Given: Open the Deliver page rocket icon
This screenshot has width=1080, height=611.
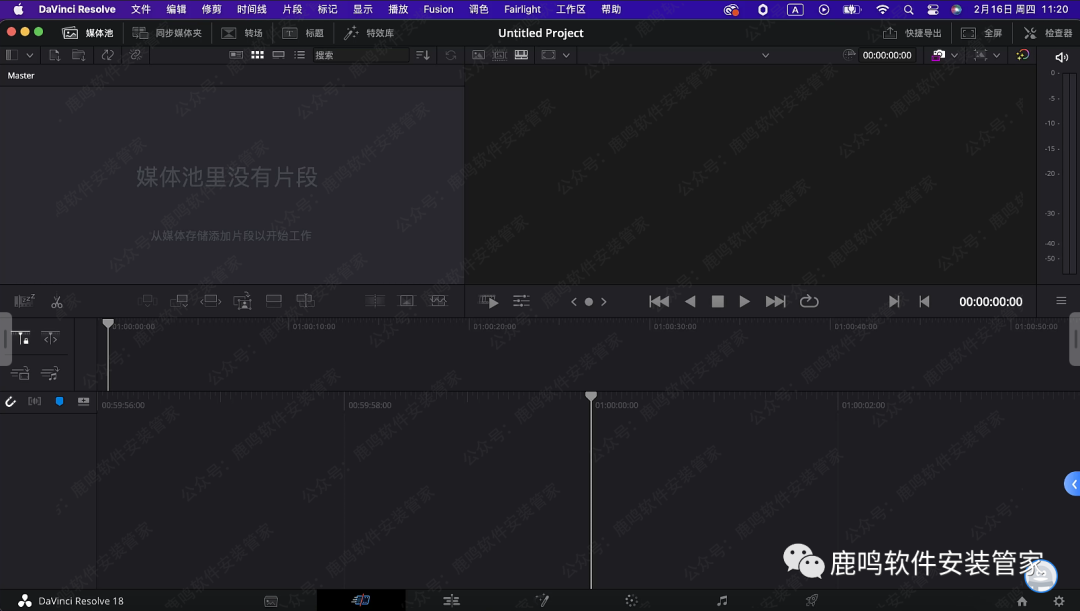Looking at the screenshot, I should pyautogui.click(x=811, y=600).
